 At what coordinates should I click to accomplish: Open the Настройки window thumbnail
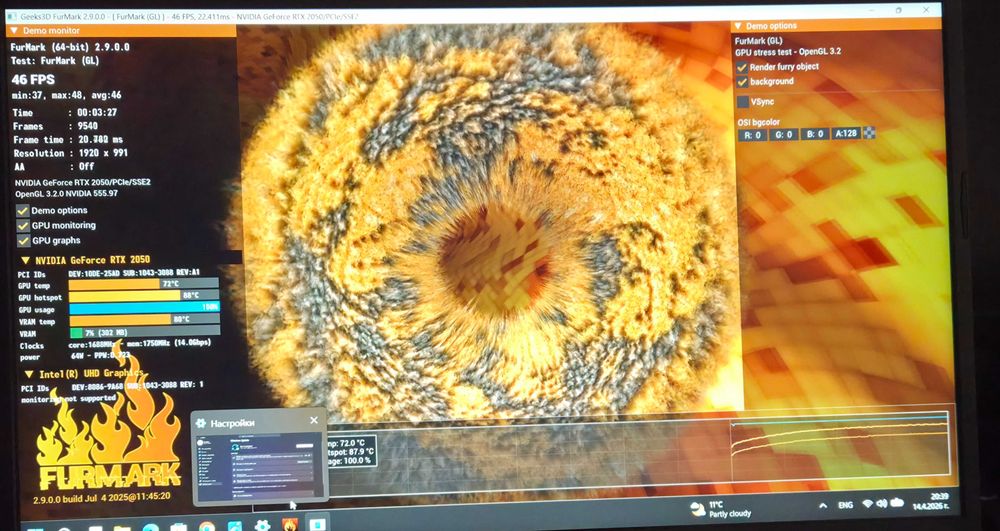click(259, 466)
